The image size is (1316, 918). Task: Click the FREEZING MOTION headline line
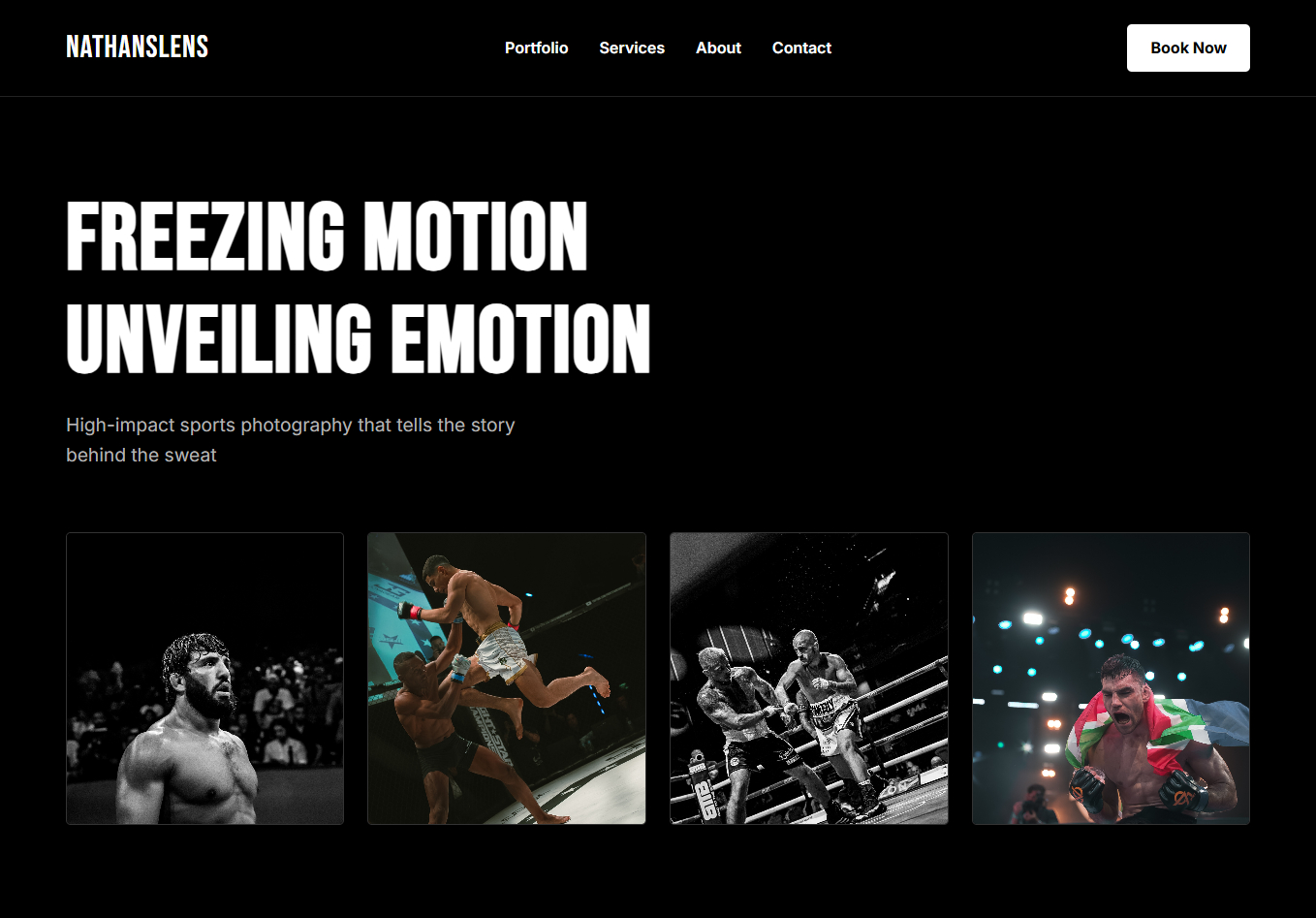click(327, 237)
